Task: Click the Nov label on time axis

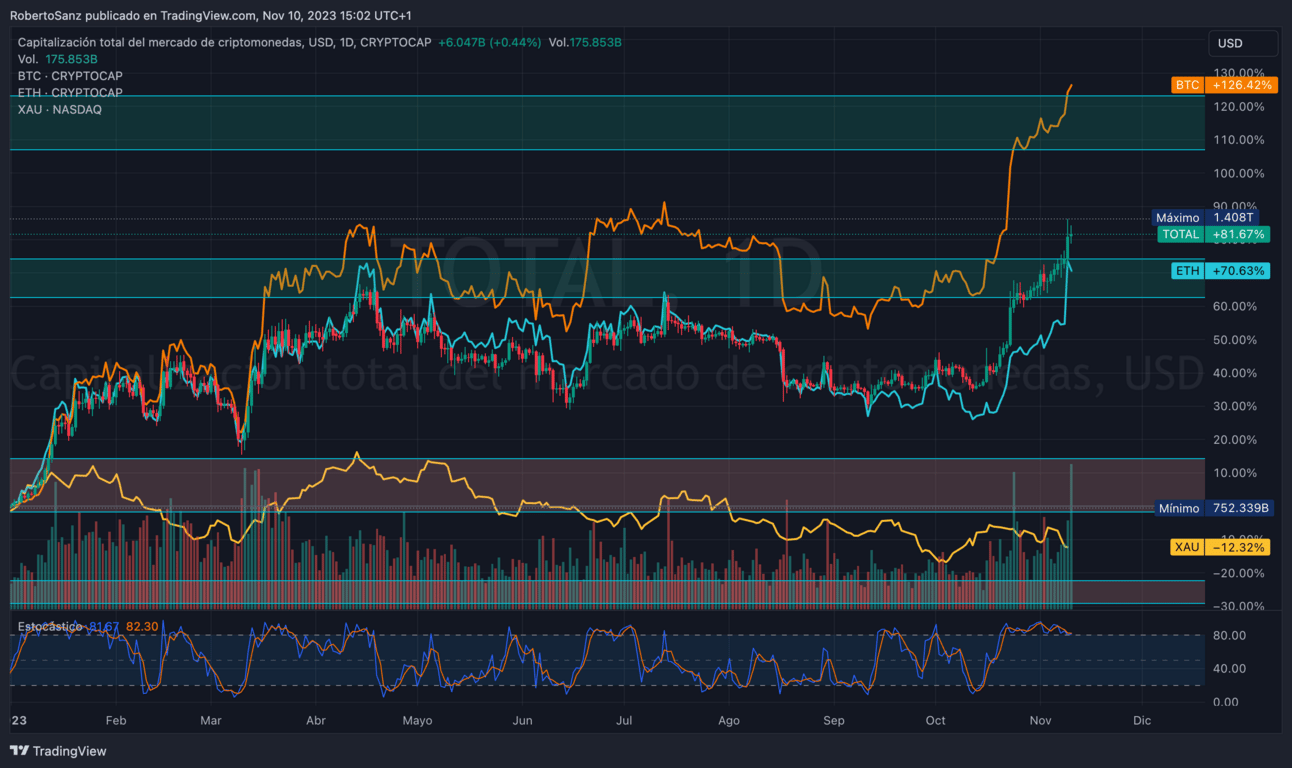Action: pyautogui.click(x=1041, y=720)
